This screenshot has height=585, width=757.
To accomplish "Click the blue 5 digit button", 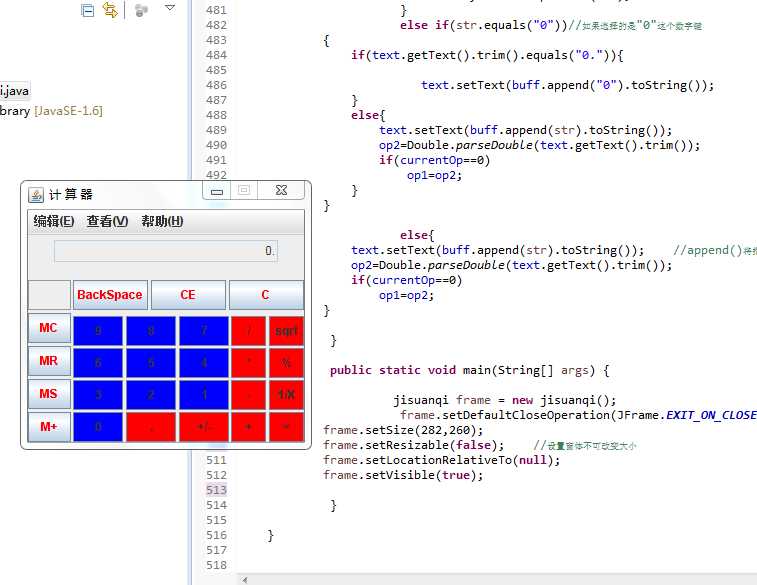I will (x=151, y=362).
